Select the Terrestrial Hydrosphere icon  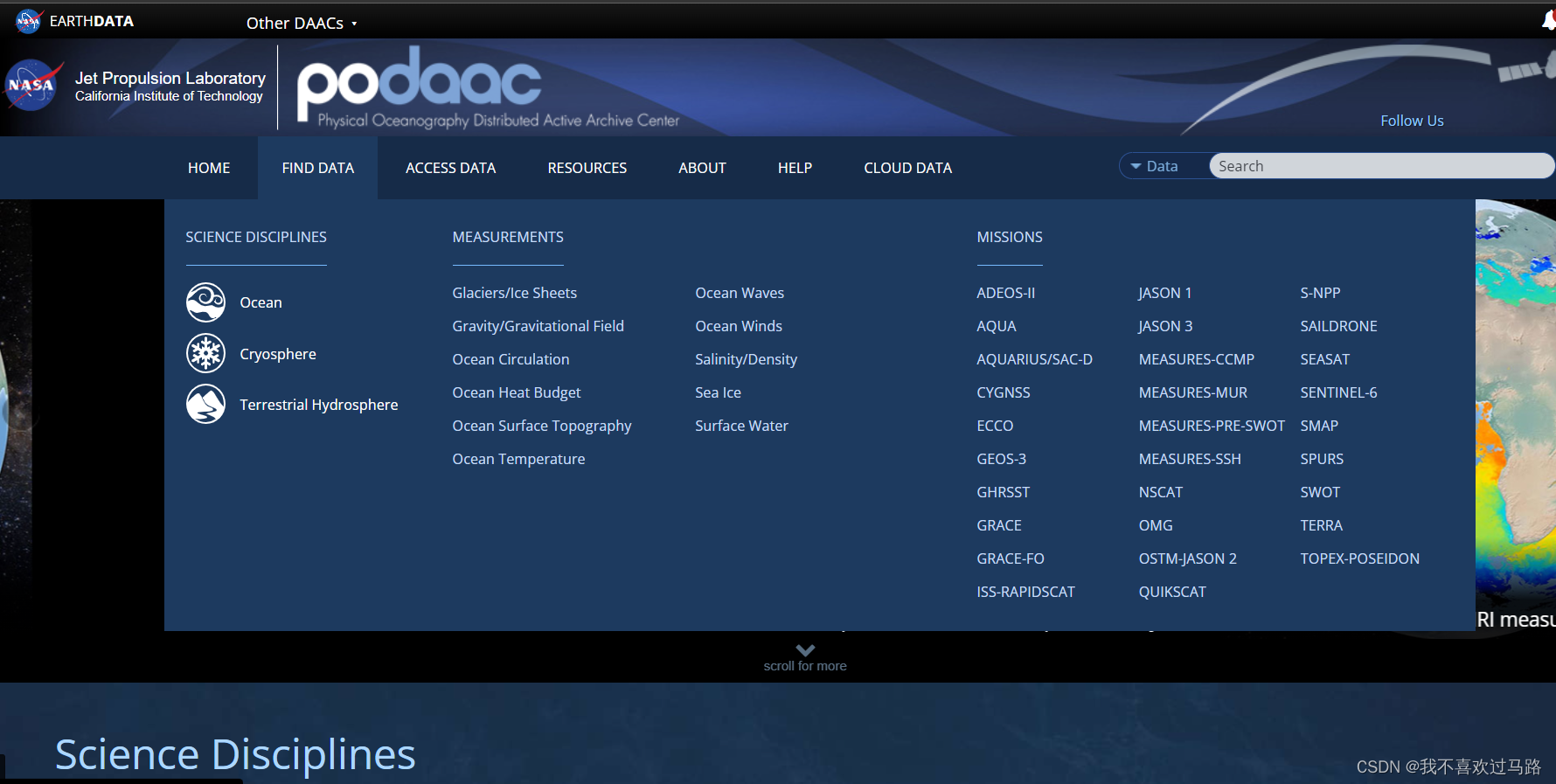206,404
